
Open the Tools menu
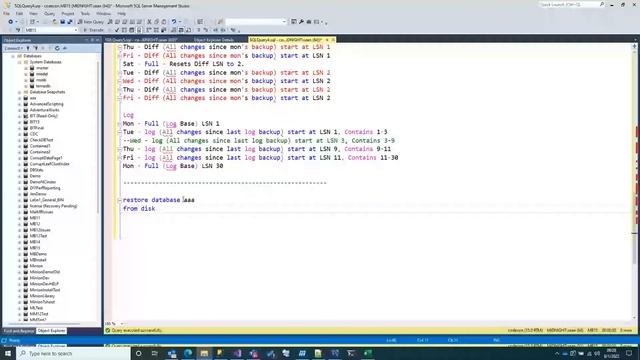(x=85, y=13)
